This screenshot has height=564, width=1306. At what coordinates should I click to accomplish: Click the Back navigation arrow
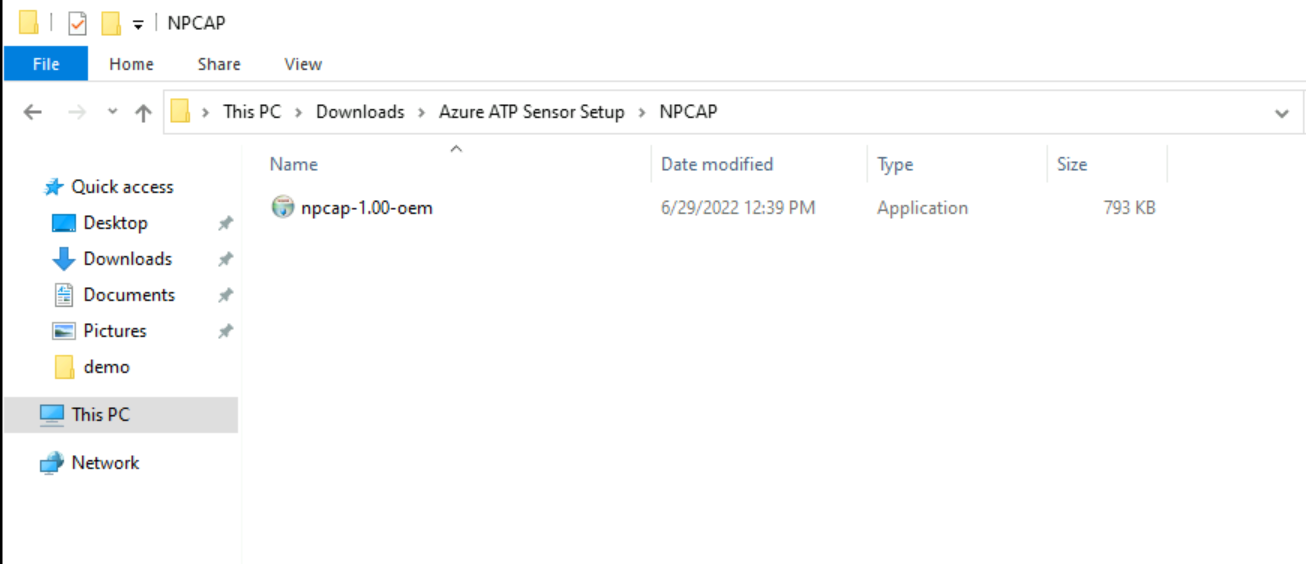[x=32, y=113]
